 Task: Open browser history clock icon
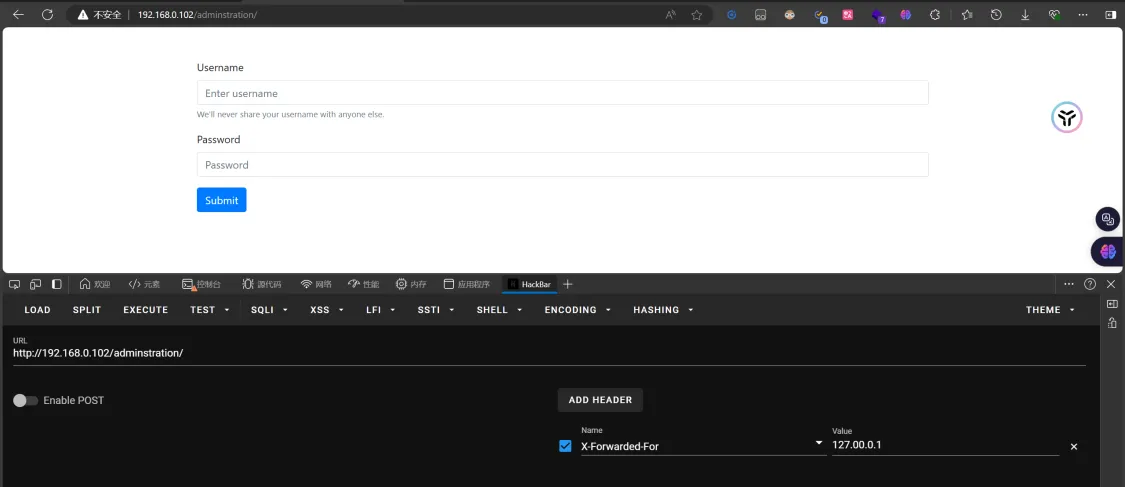coord(996,15)
